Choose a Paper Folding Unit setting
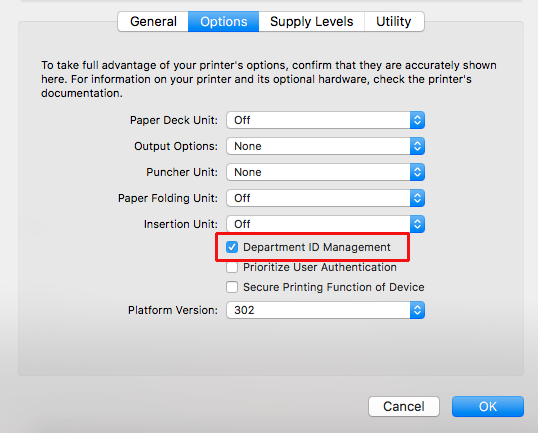Screen dimensions: 538x433 325,198
